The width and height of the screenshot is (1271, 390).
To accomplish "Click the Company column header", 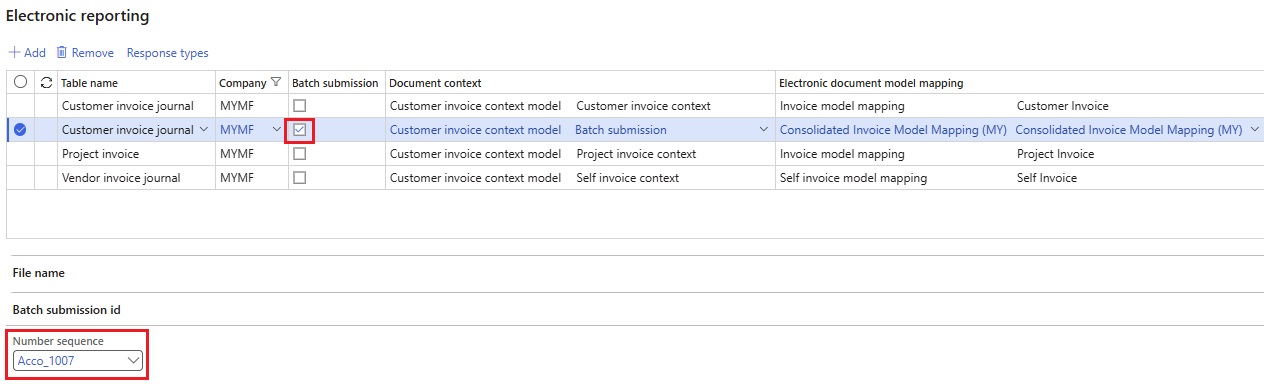I will point(243,83).
